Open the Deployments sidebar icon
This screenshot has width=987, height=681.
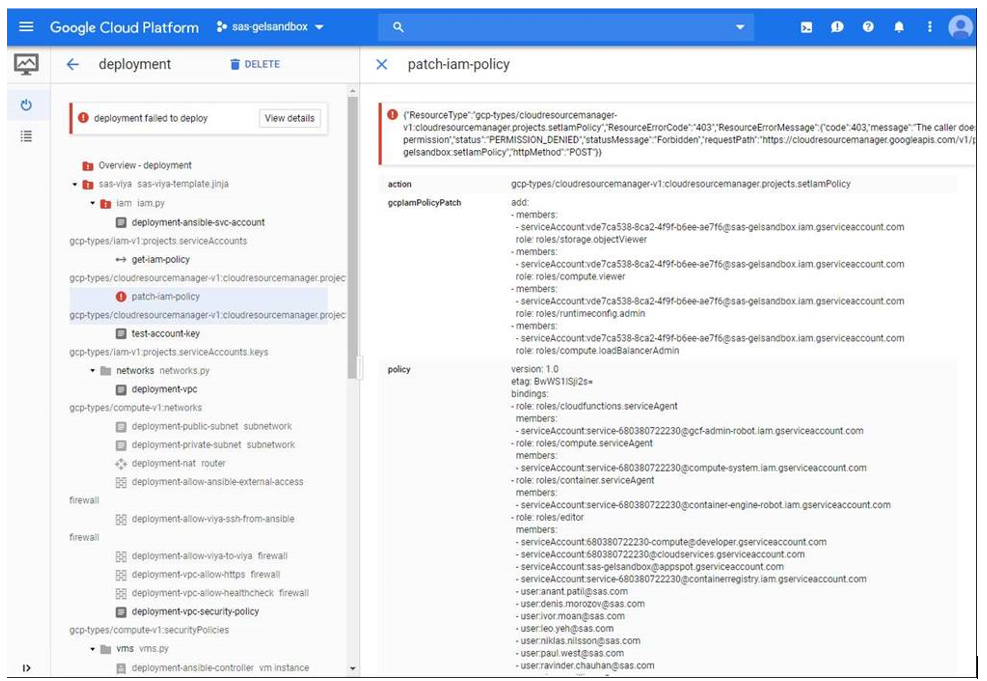[26, 105]
